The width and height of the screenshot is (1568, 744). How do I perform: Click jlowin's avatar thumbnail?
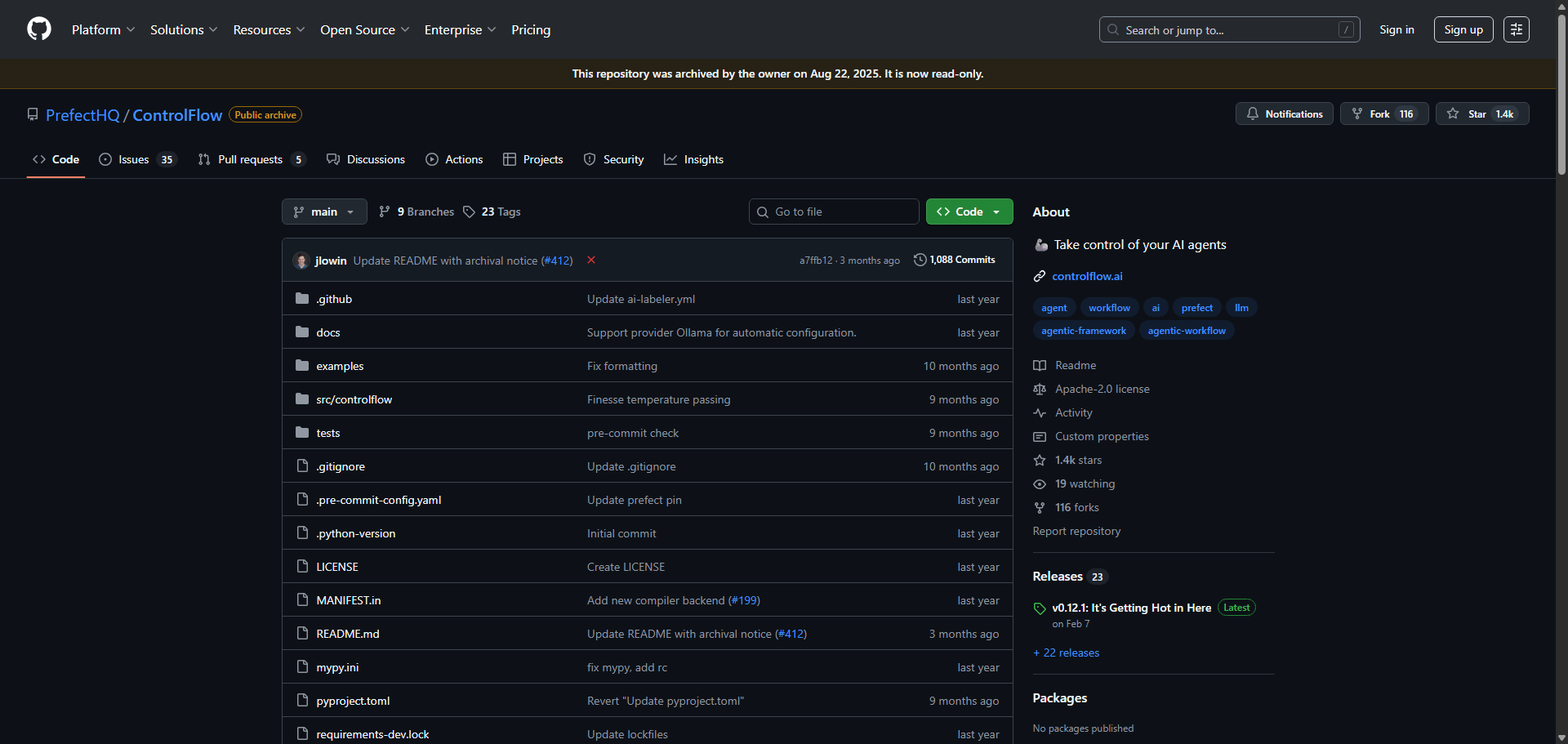pyautogui.click(x=301, y=261)
